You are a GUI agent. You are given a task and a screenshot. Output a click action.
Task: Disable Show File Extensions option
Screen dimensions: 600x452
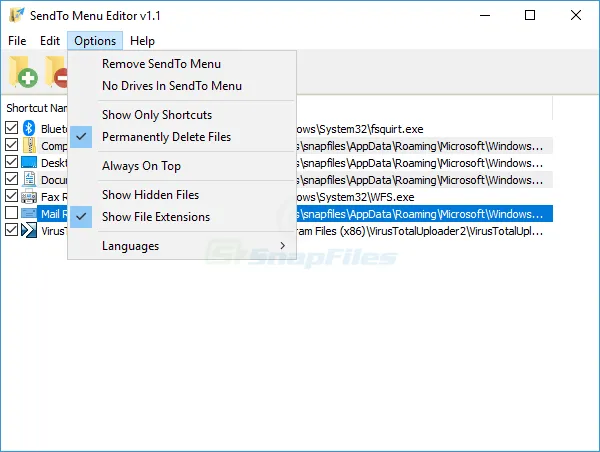[x=182, y=217]
